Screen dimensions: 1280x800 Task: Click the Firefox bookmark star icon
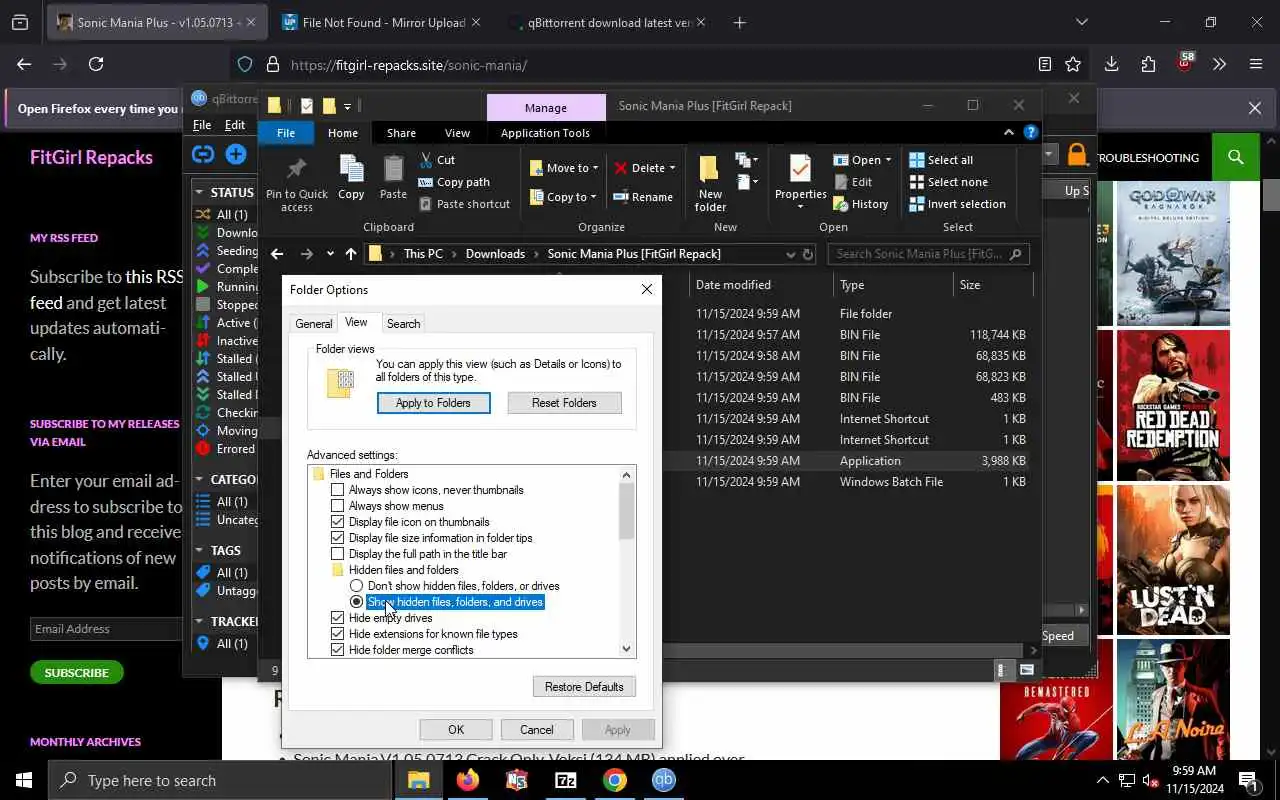point(1073,64)
